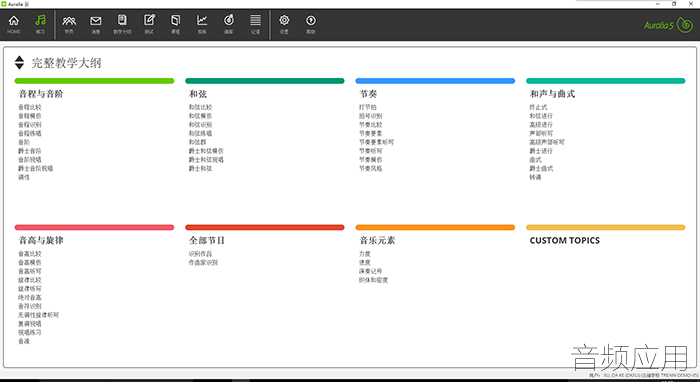Open the 旋律比较 topic
Screen dimensions: 700x382
[x=29, y=280]
